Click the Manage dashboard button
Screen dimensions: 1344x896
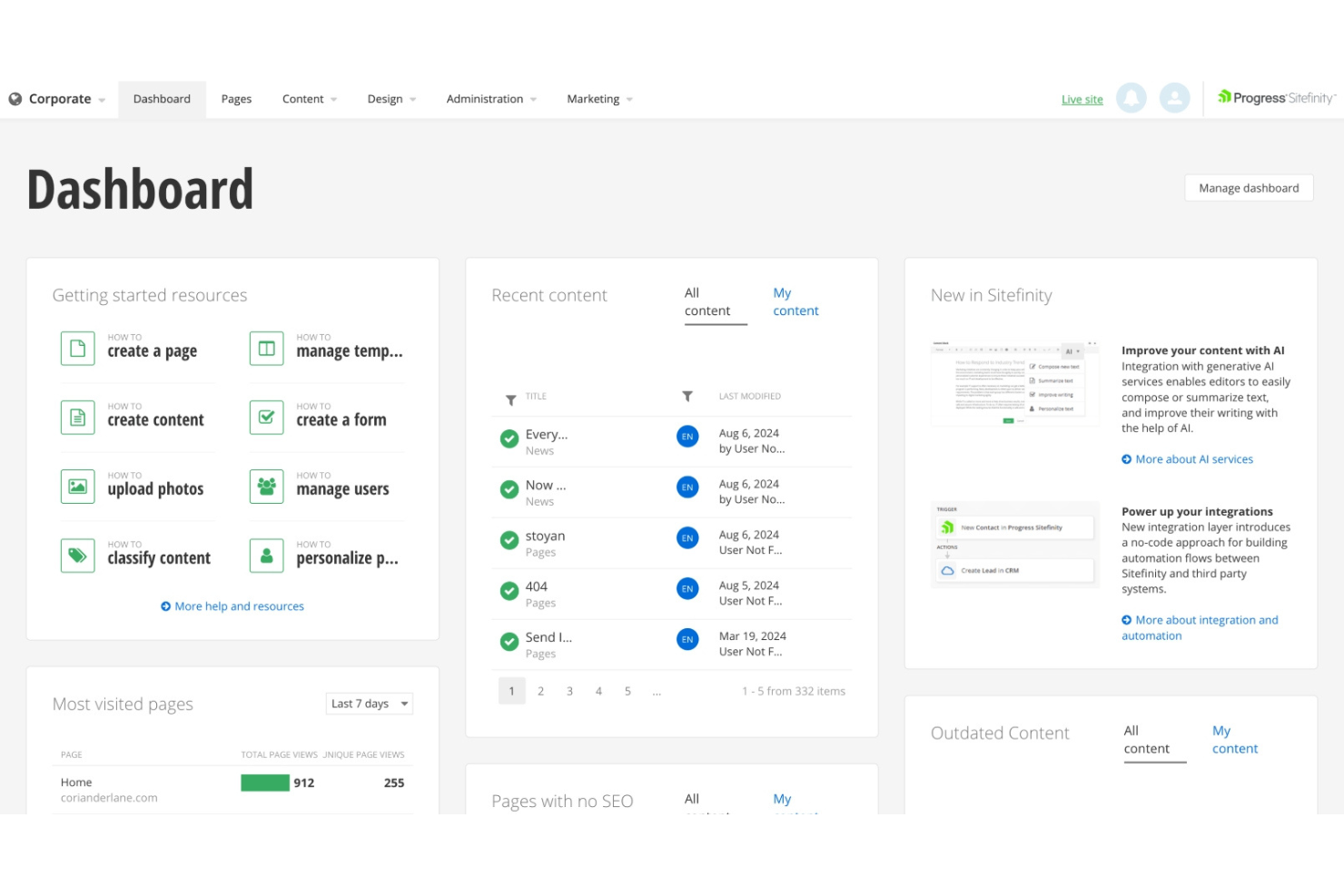[x=1249, y=188]
